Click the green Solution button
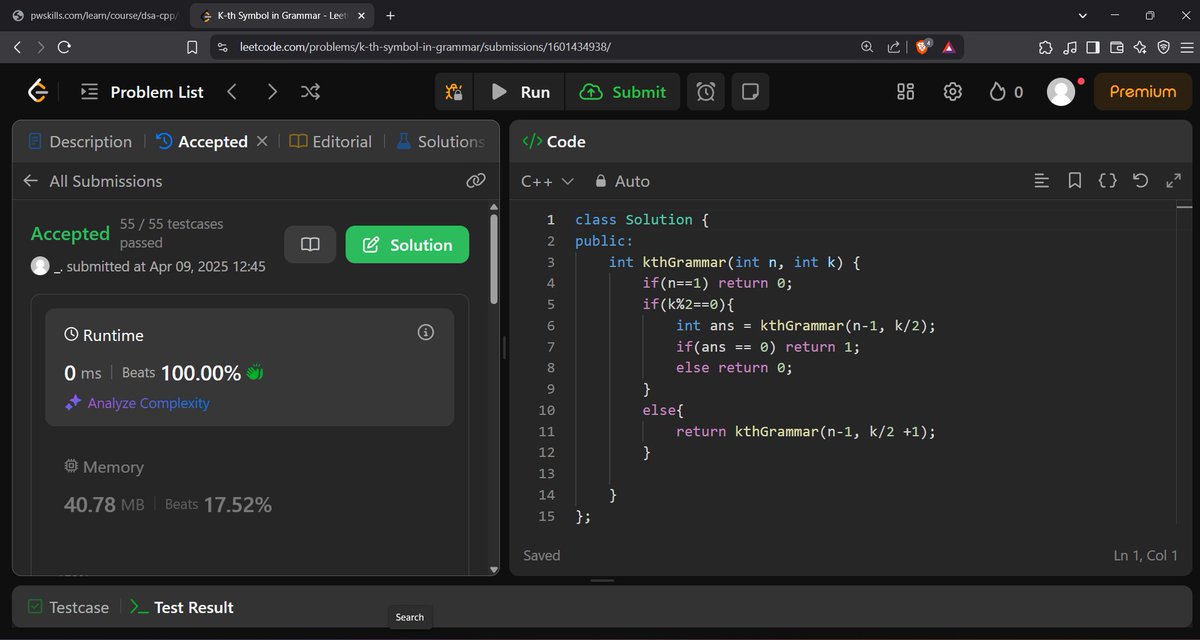Viewport: 1200px width, 640px height. coord(407,245)
